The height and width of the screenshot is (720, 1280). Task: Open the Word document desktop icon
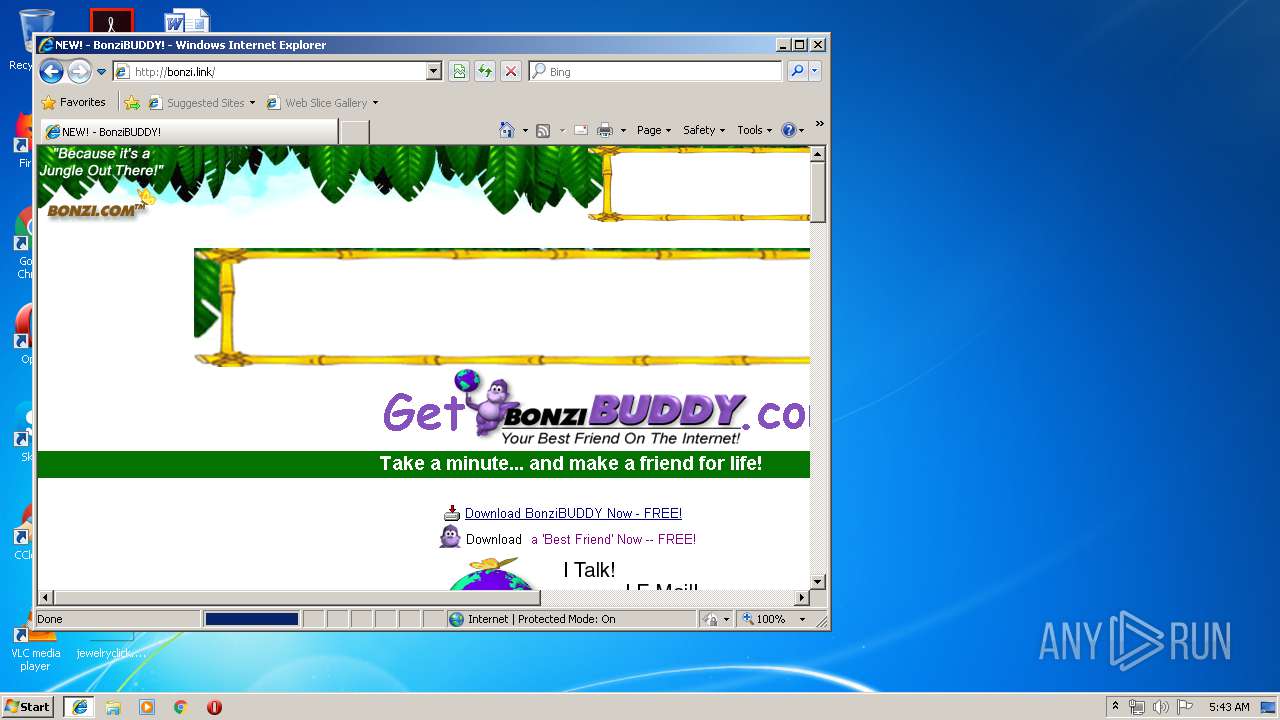[x=186, y=20]
